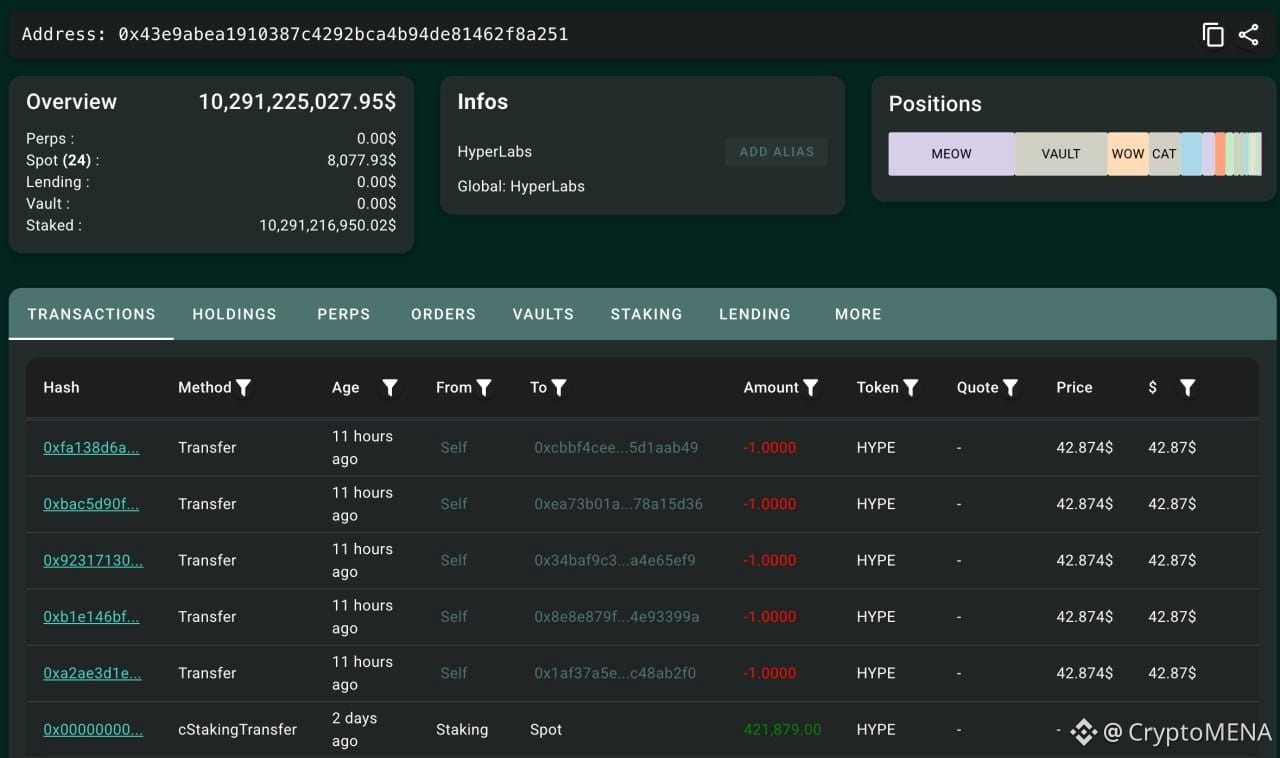Open transaction hash 0x00000000...
Image resolution: width=1280 pixels, height=758 pixels.
click(x=93, y=730)
